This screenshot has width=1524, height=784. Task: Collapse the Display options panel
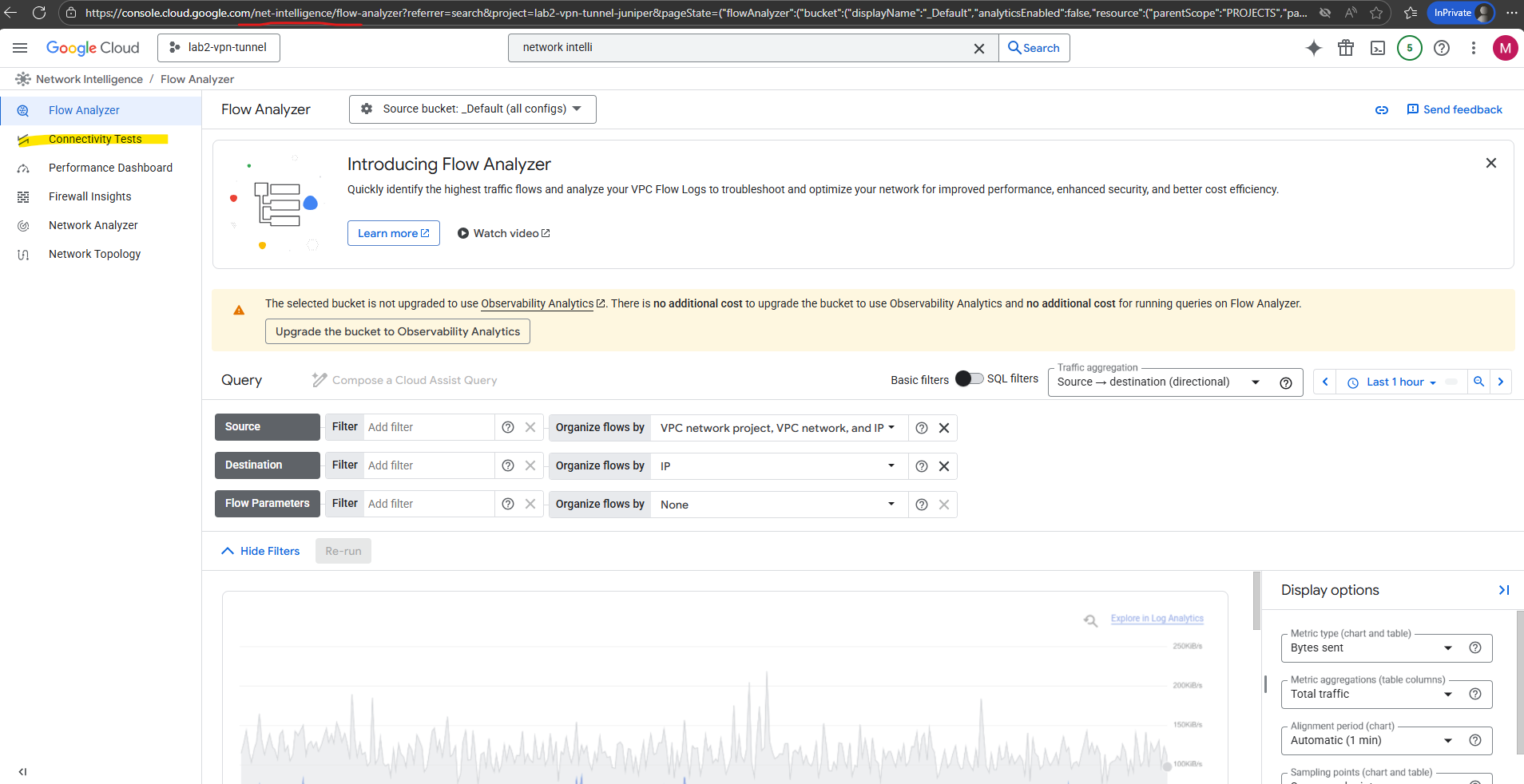1504,590
